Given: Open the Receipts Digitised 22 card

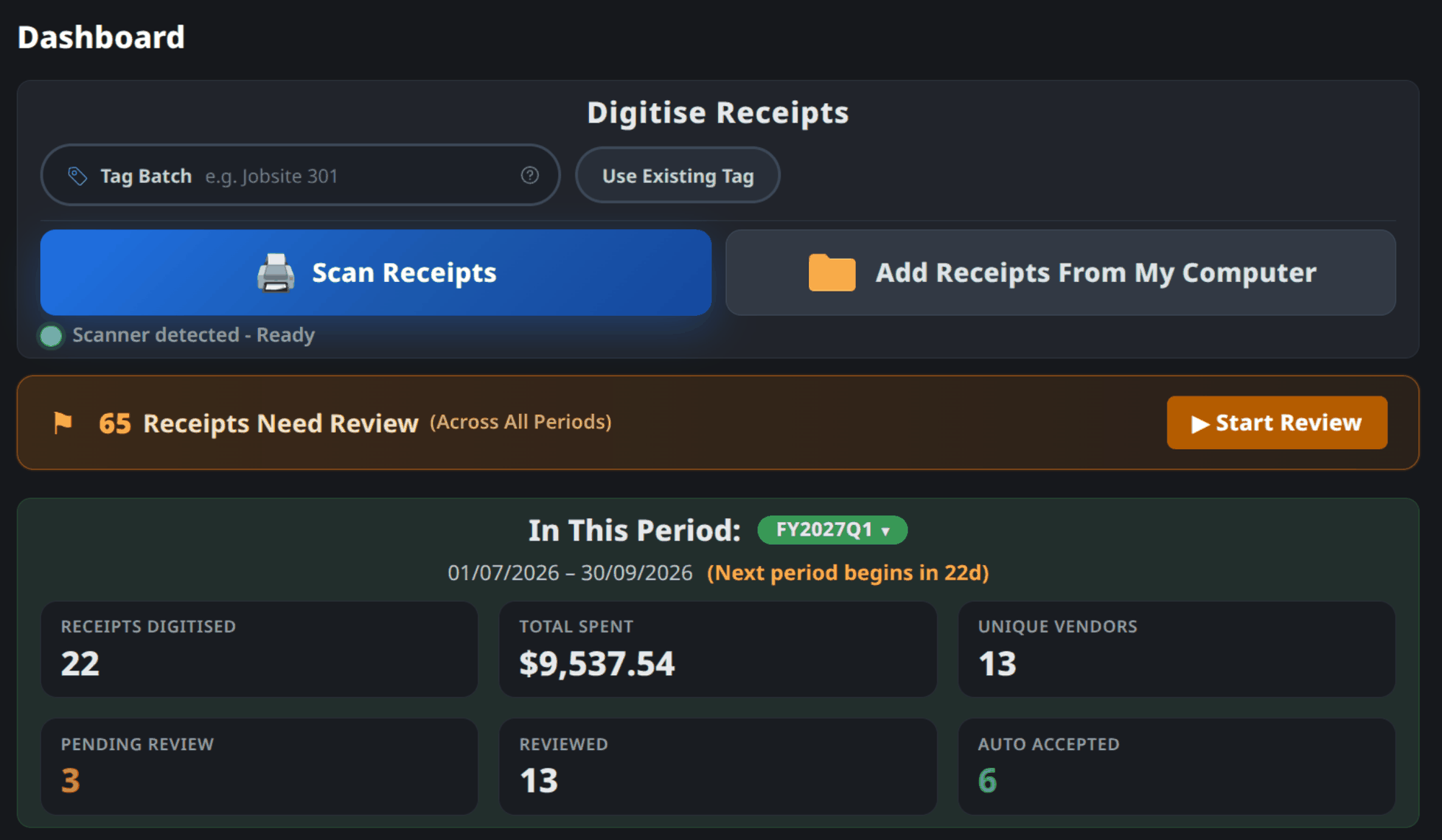Looking at the screenshot, I should click(260, 649).
